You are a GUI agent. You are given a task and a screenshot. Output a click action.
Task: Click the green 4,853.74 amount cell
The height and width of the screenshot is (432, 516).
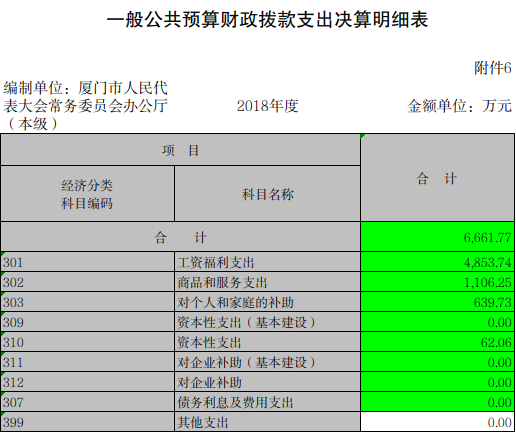coord(437,262)
